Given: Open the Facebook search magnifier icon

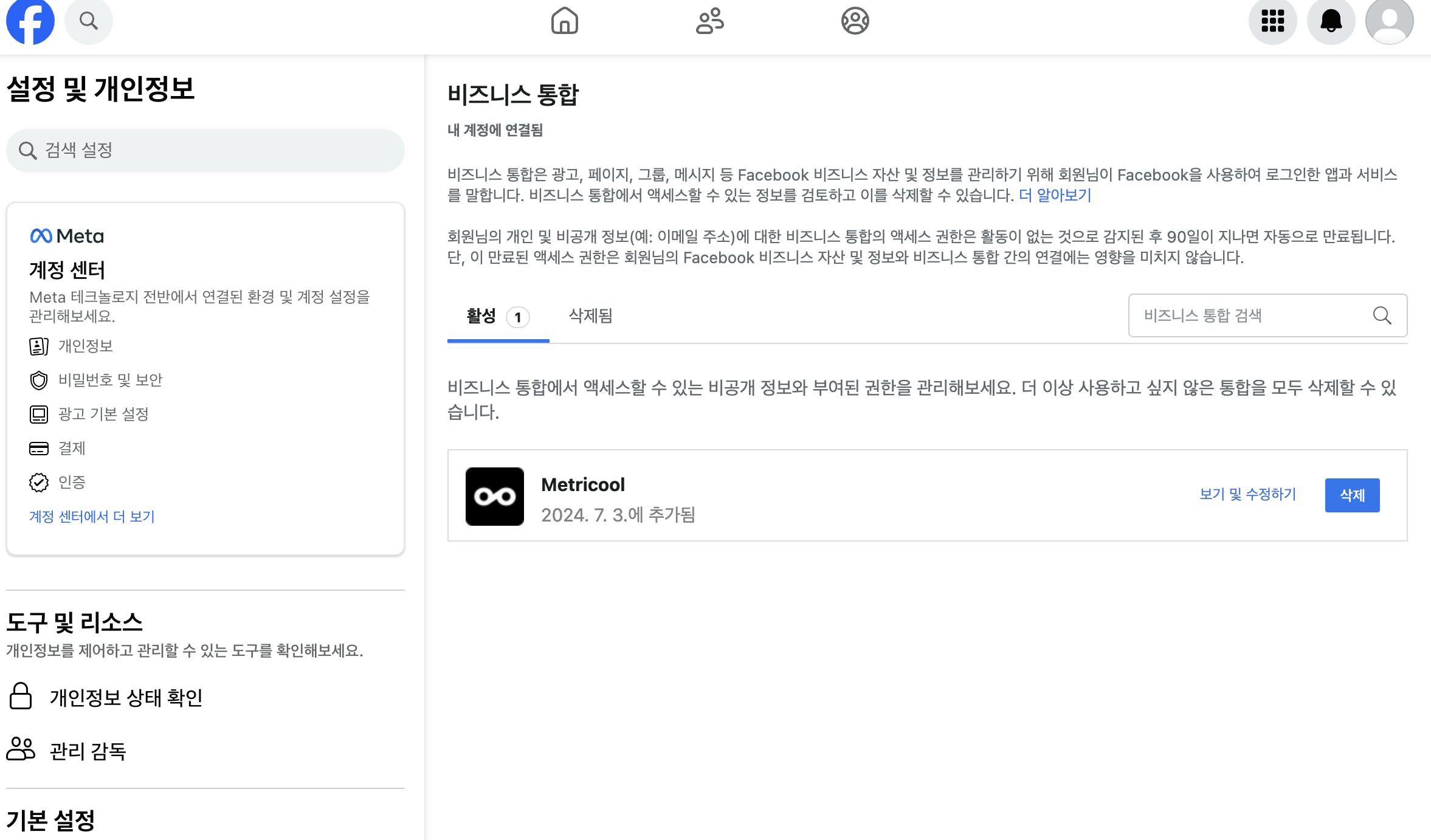Looking at the screenshot, I should coord(89,21).
